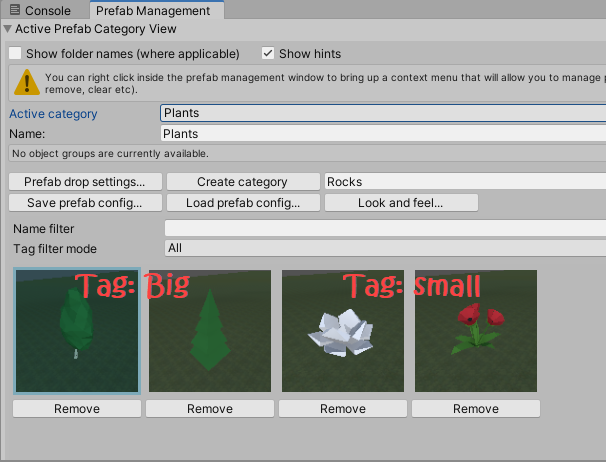Click the yellow warning hint icon

point(27,82)
